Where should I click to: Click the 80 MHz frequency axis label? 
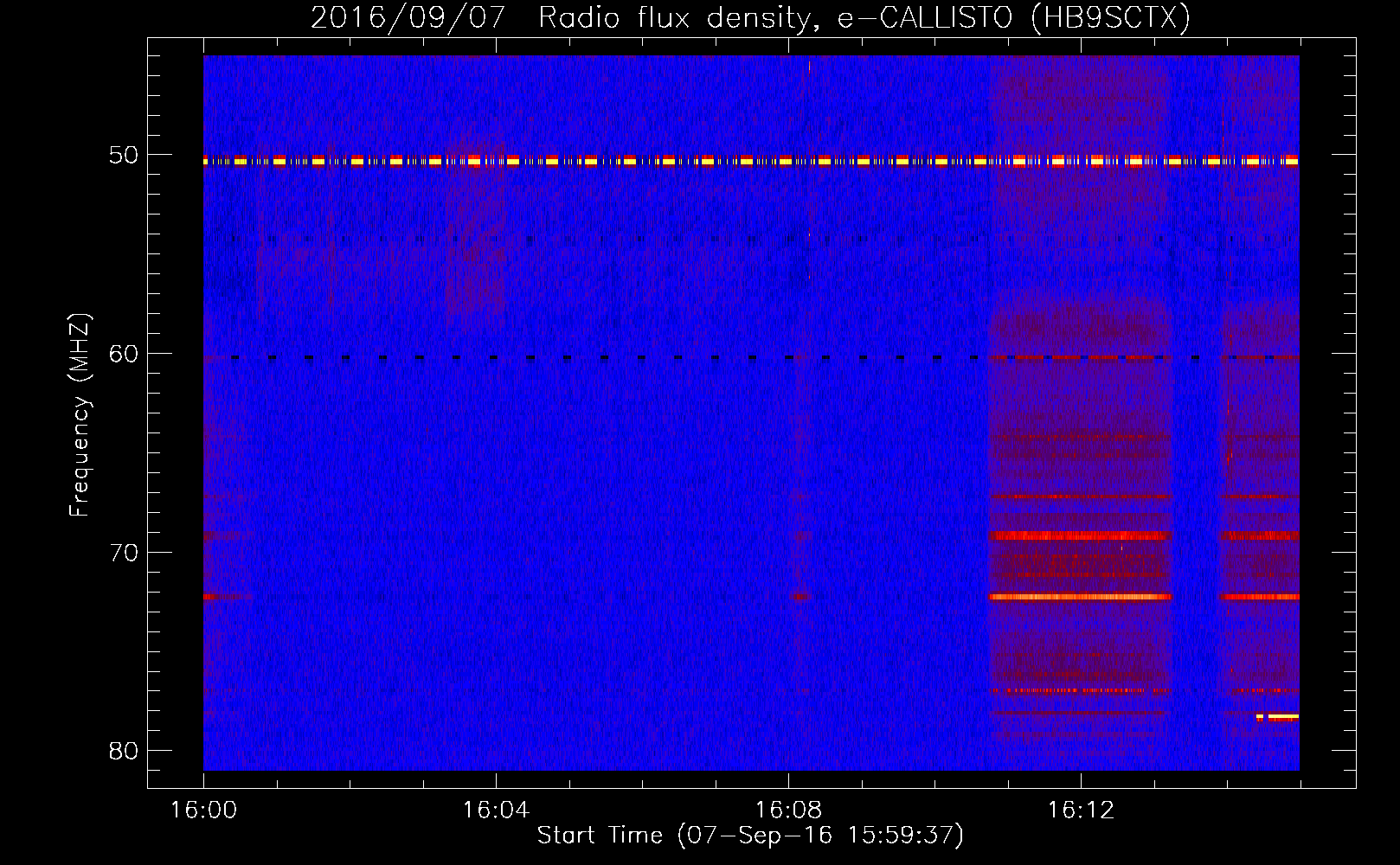pos(124,751)
